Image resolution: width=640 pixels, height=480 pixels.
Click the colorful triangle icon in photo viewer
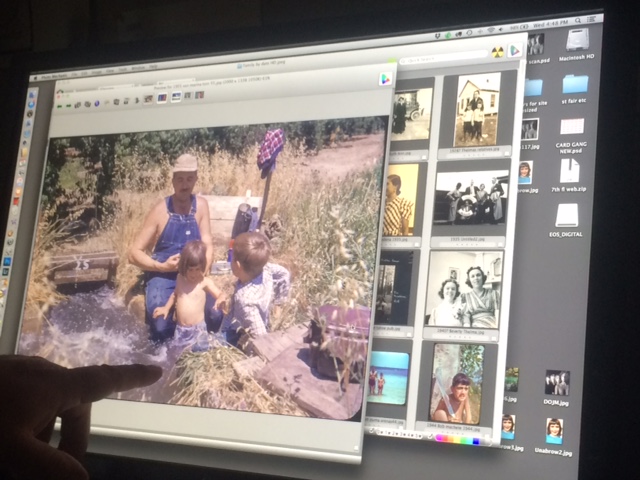pyautogui.click(x=384, y=79)
